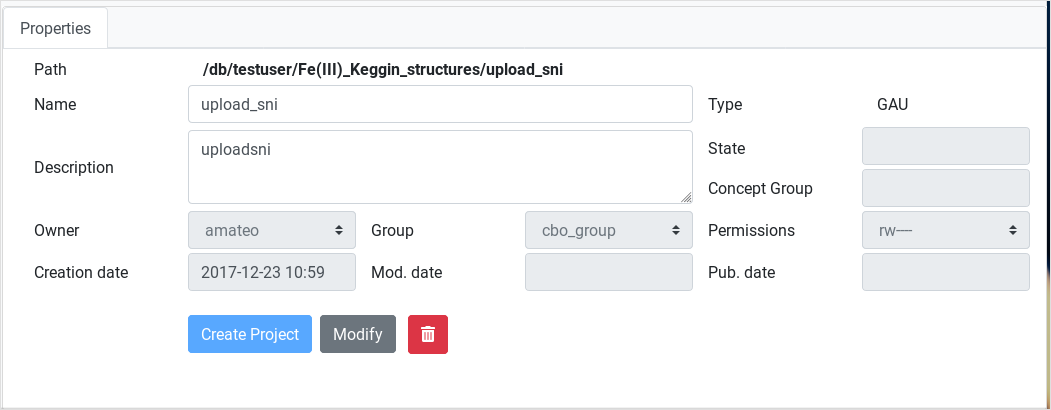
Task: Click the Type label
Action: click(725, 105)
